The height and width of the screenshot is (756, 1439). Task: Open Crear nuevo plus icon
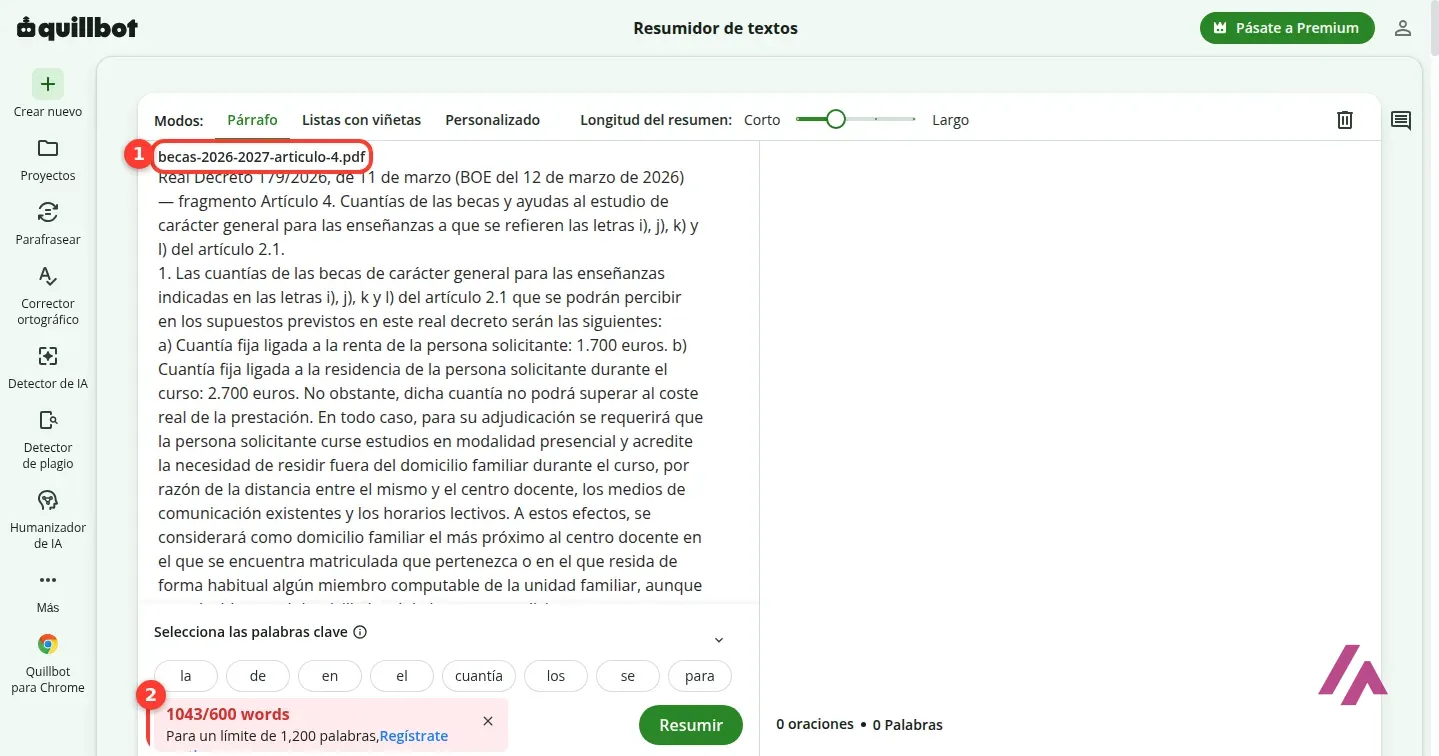coord(48,84)
